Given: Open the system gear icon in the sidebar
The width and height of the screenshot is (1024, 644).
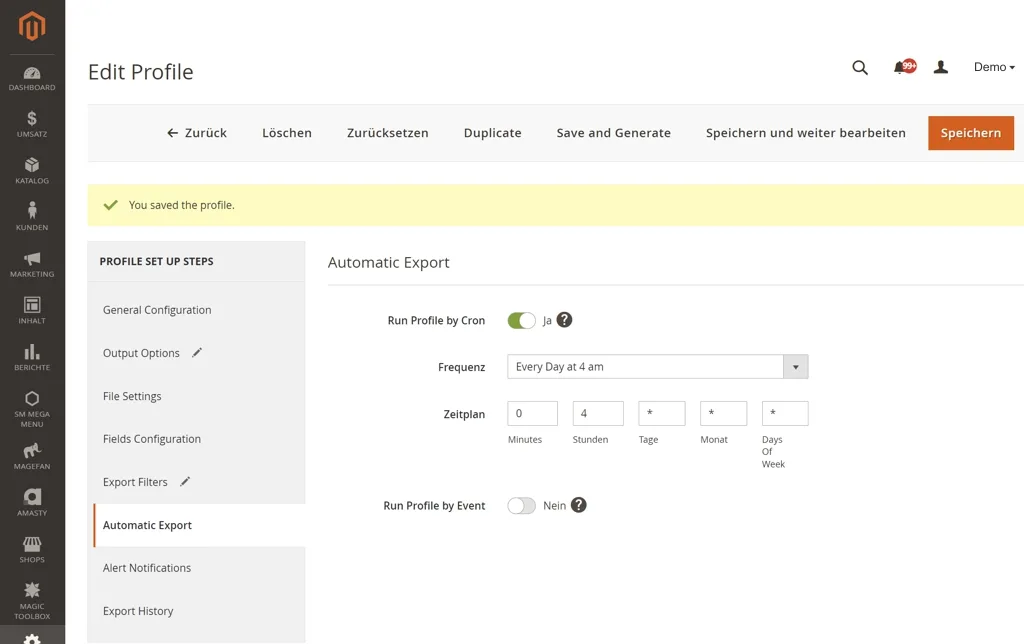Looking at the screenshot, I should pos(32,639).
